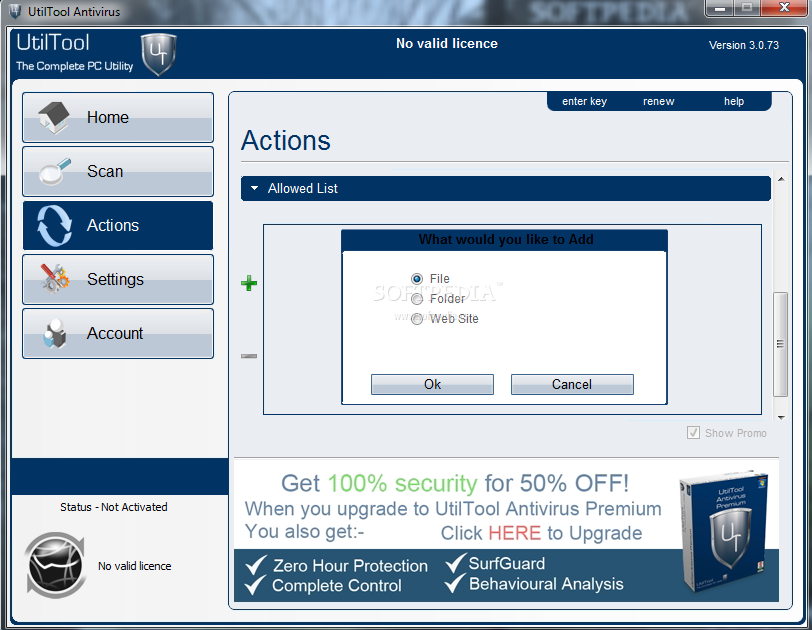This screenshot has width=812, height=630.
Task: Click the Account users icon
Action: click(55, 333)
